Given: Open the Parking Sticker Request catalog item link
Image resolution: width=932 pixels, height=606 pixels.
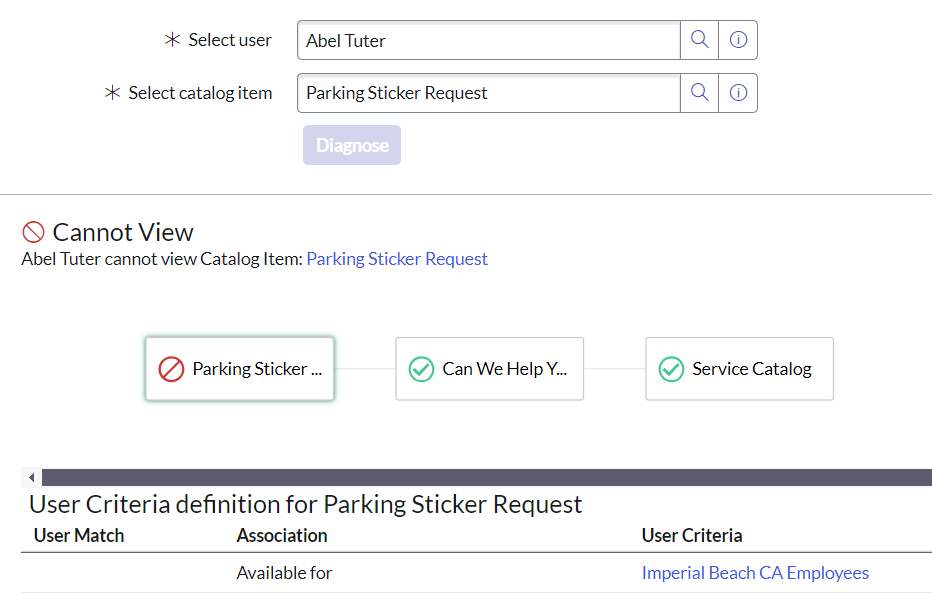Looking at the screenshot, I should click(x=397, y=259).
